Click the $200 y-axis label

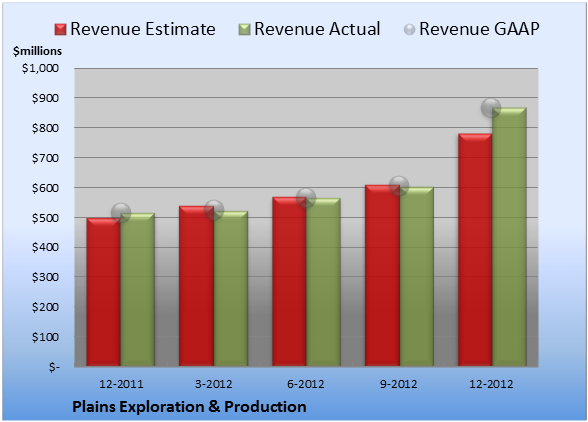(45, 307)
